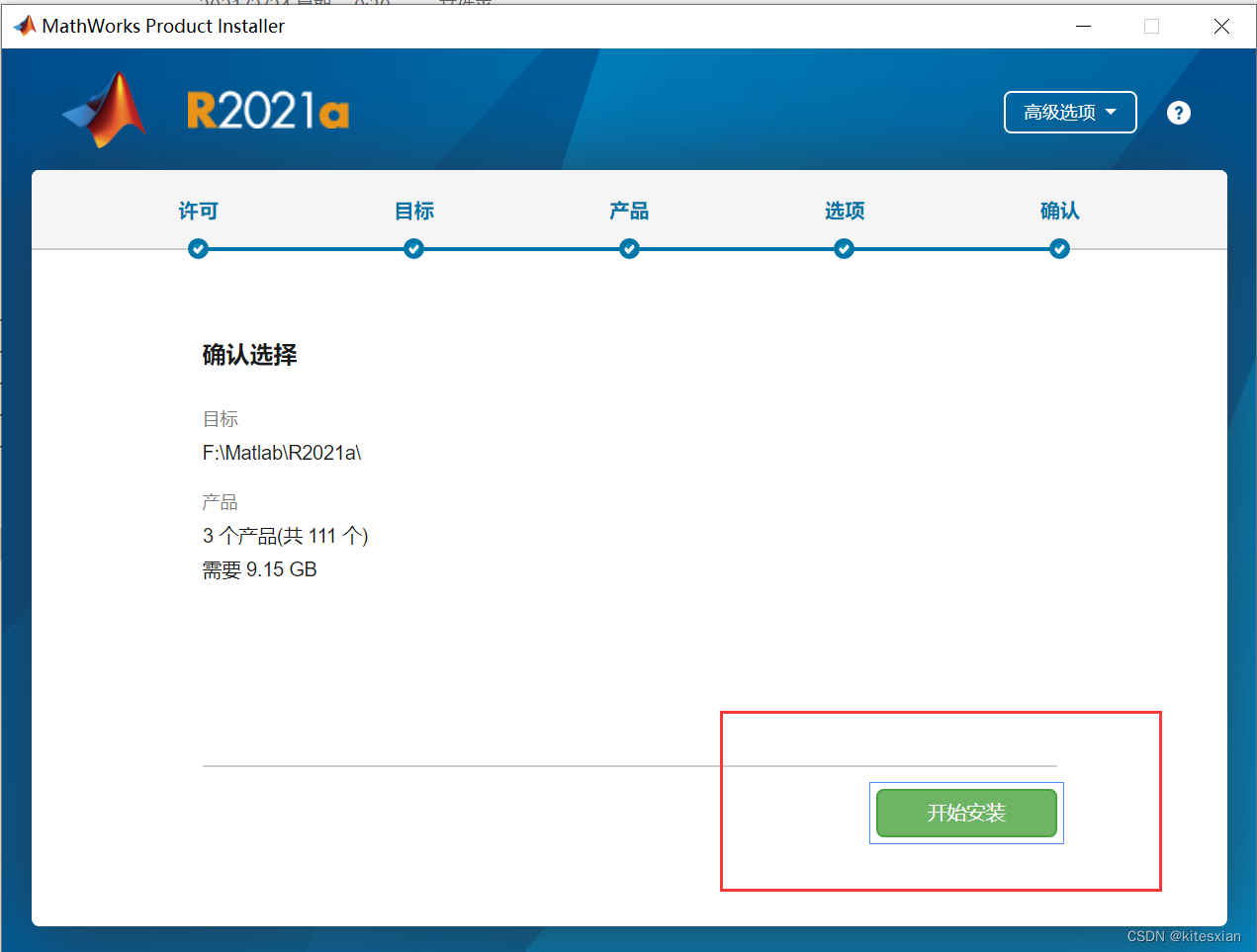Image resolution: width=1257 pixels, height=952 pixels.
Task: Click the 开始安装 button
Action: pos(966,813)
